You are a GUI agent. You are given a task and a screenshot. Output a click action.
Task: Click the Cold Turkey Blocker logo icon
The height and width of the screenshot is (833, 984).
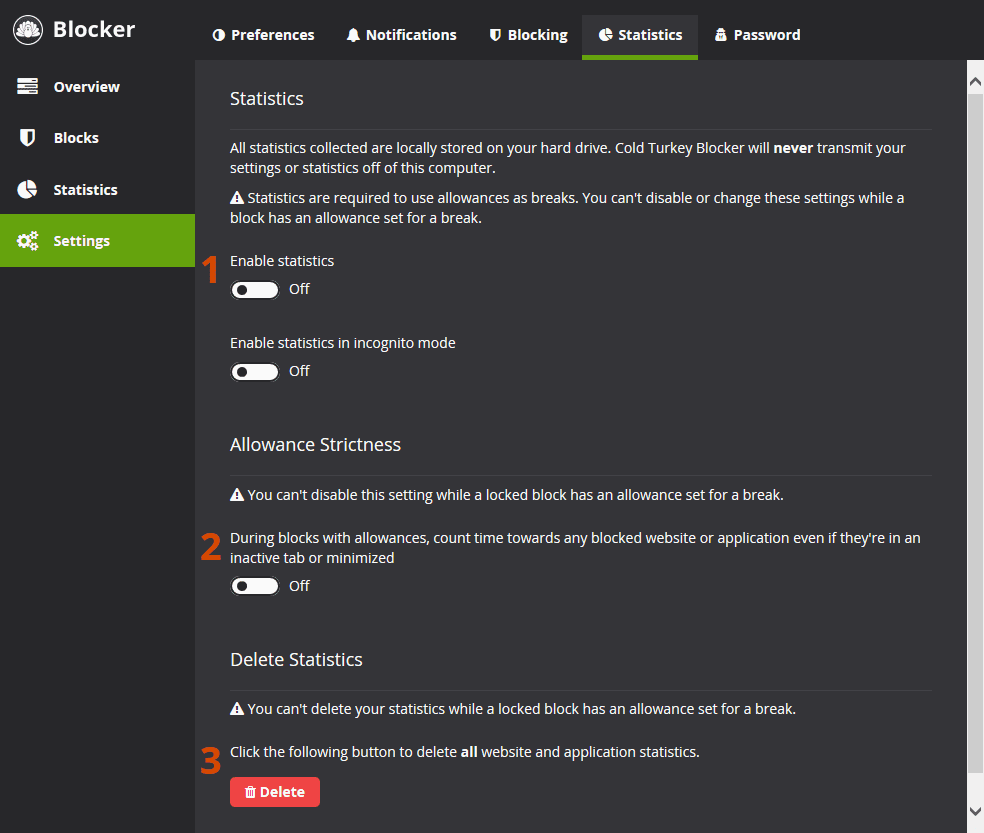coord(28,30)
